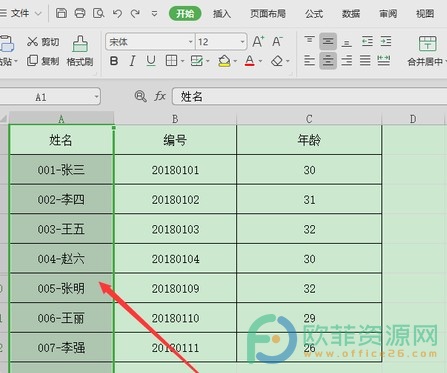Open the 审阅 tab
The width and height of the screenshot is (447, 373).
(x=388, y=14)
